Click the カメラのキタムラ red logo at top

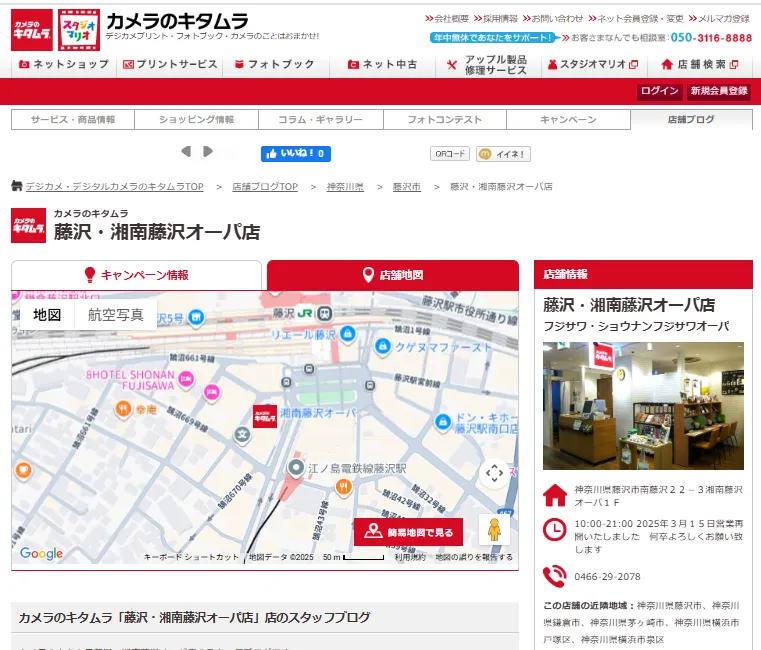[x=32, y=30]
